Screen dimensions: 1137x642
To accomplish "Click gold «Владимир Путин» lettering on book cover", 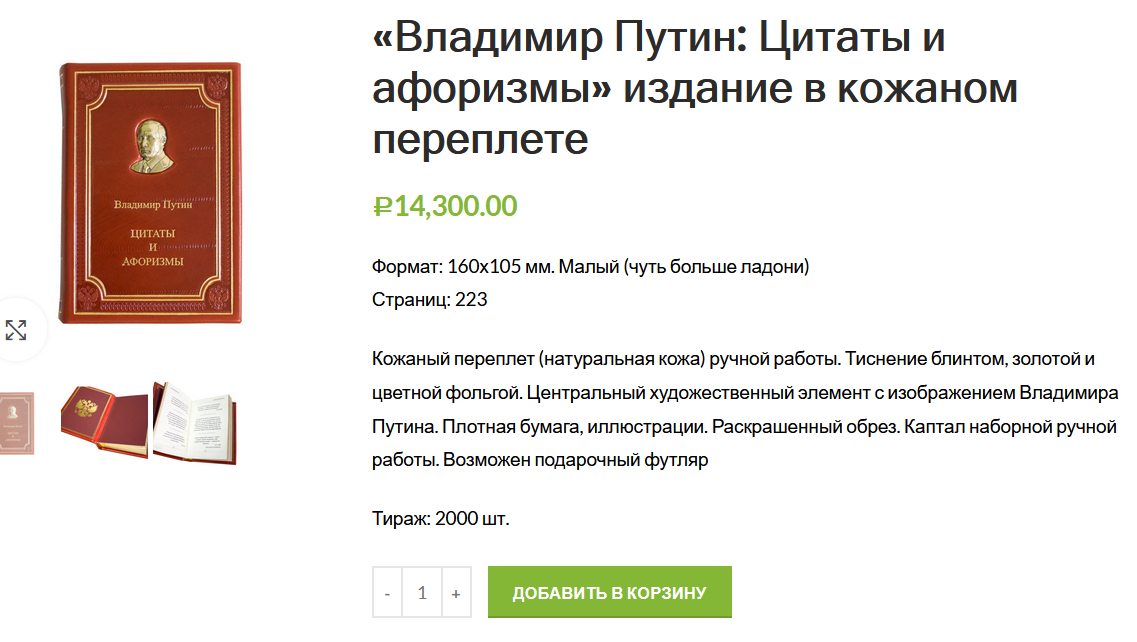I will (x=153, y=204).
